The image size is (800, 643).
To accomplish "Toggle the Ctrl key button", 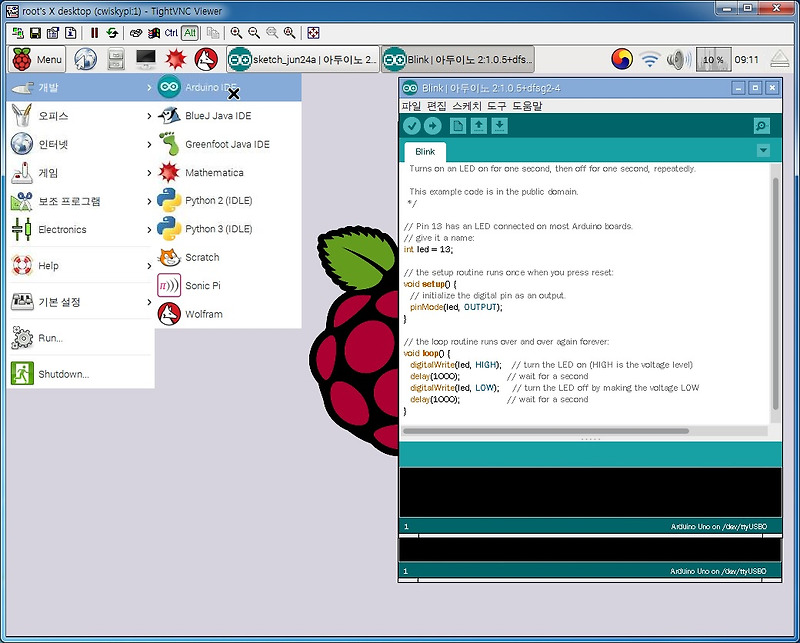I will 171,33.
